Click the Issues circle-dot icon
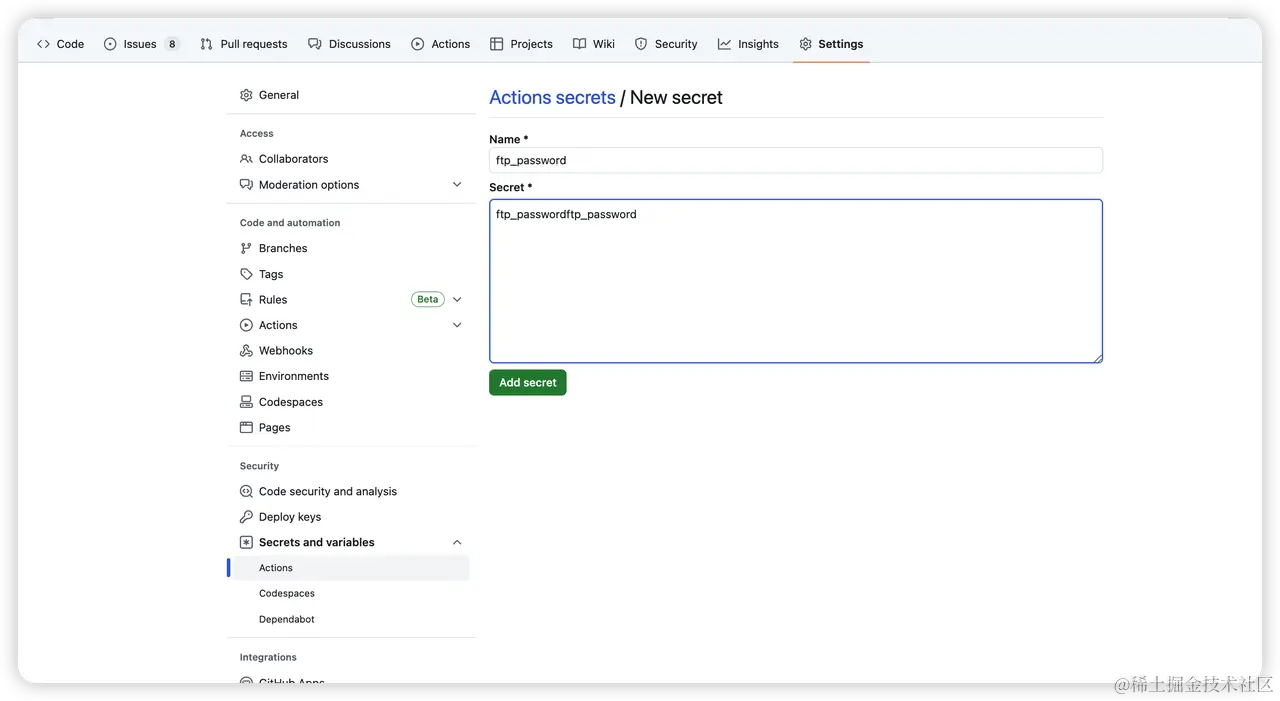The height and width of the screenshot is (701, 1280). click(110, 44)
